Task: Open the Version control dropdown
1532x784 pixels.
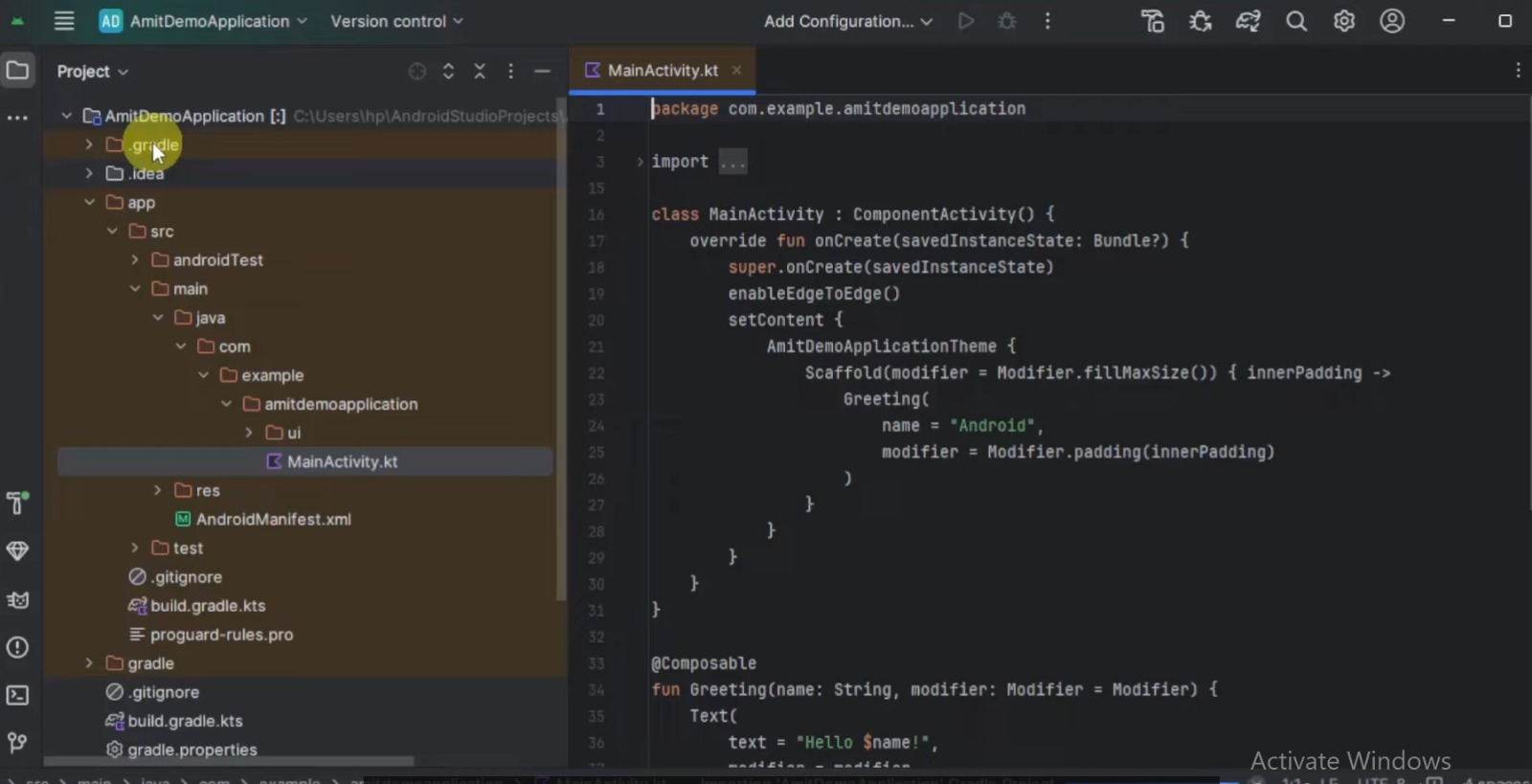Action: point(396,21)
